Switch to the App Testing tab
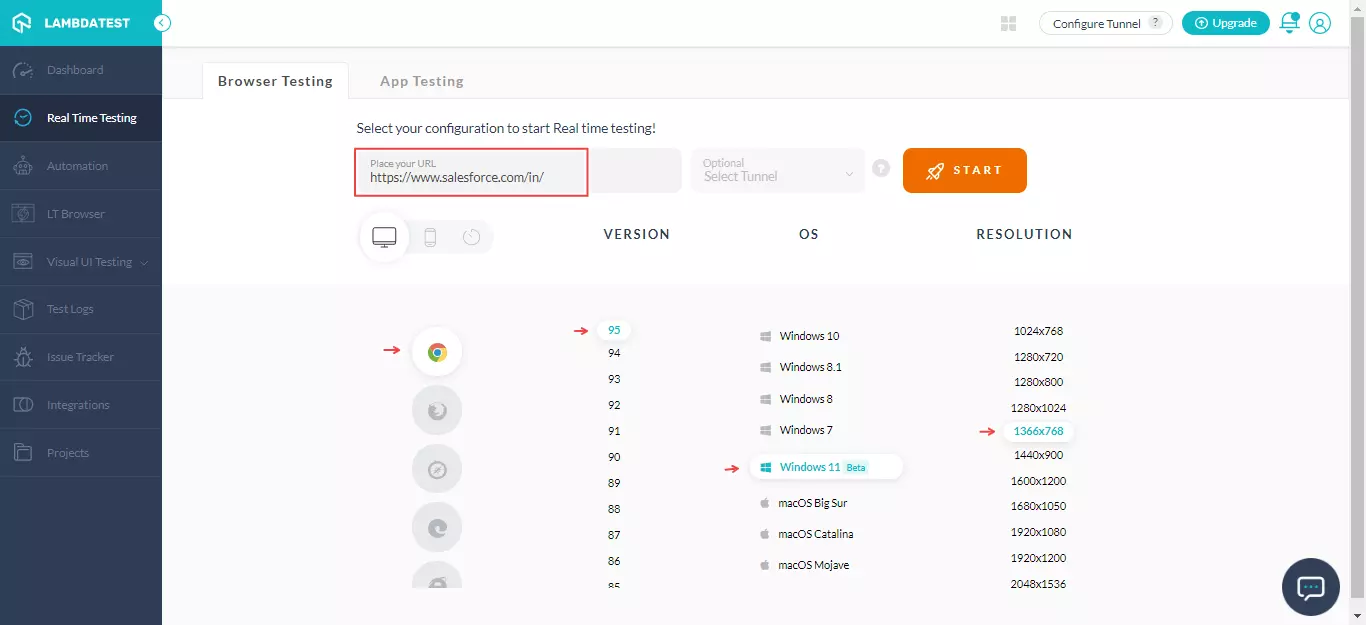 tap(421, 81)
